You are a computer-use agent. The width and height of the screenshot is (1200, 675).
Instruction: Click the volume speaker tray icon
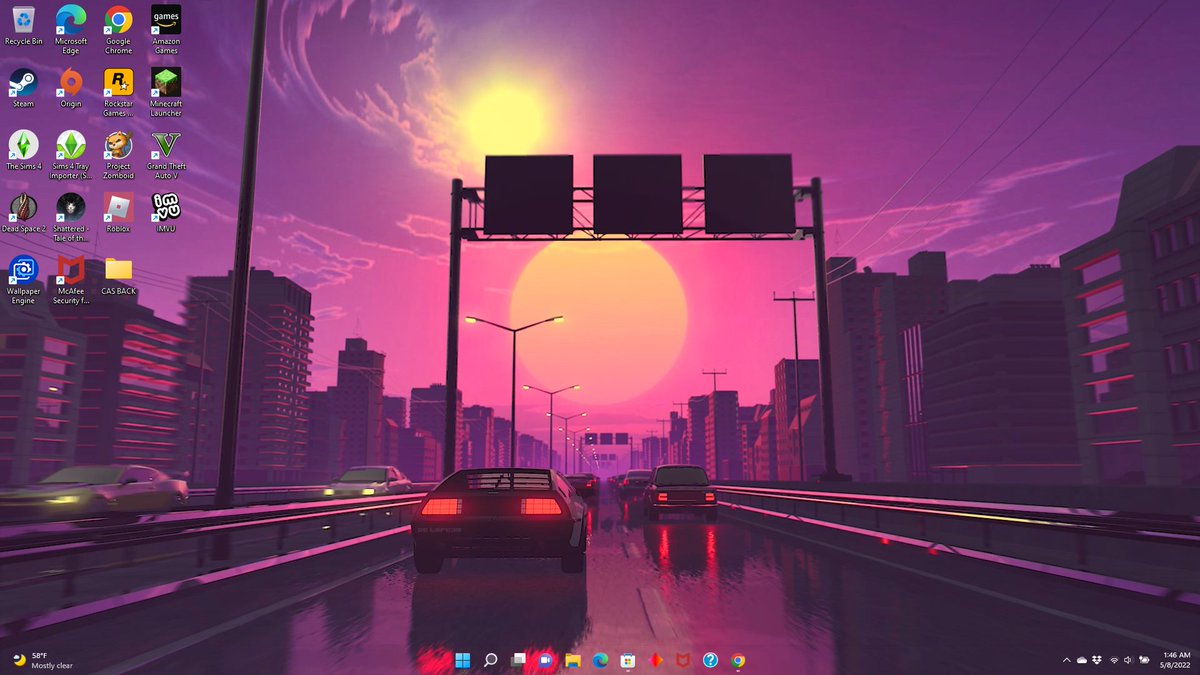pyautogui.click(x=1128, y=660)
